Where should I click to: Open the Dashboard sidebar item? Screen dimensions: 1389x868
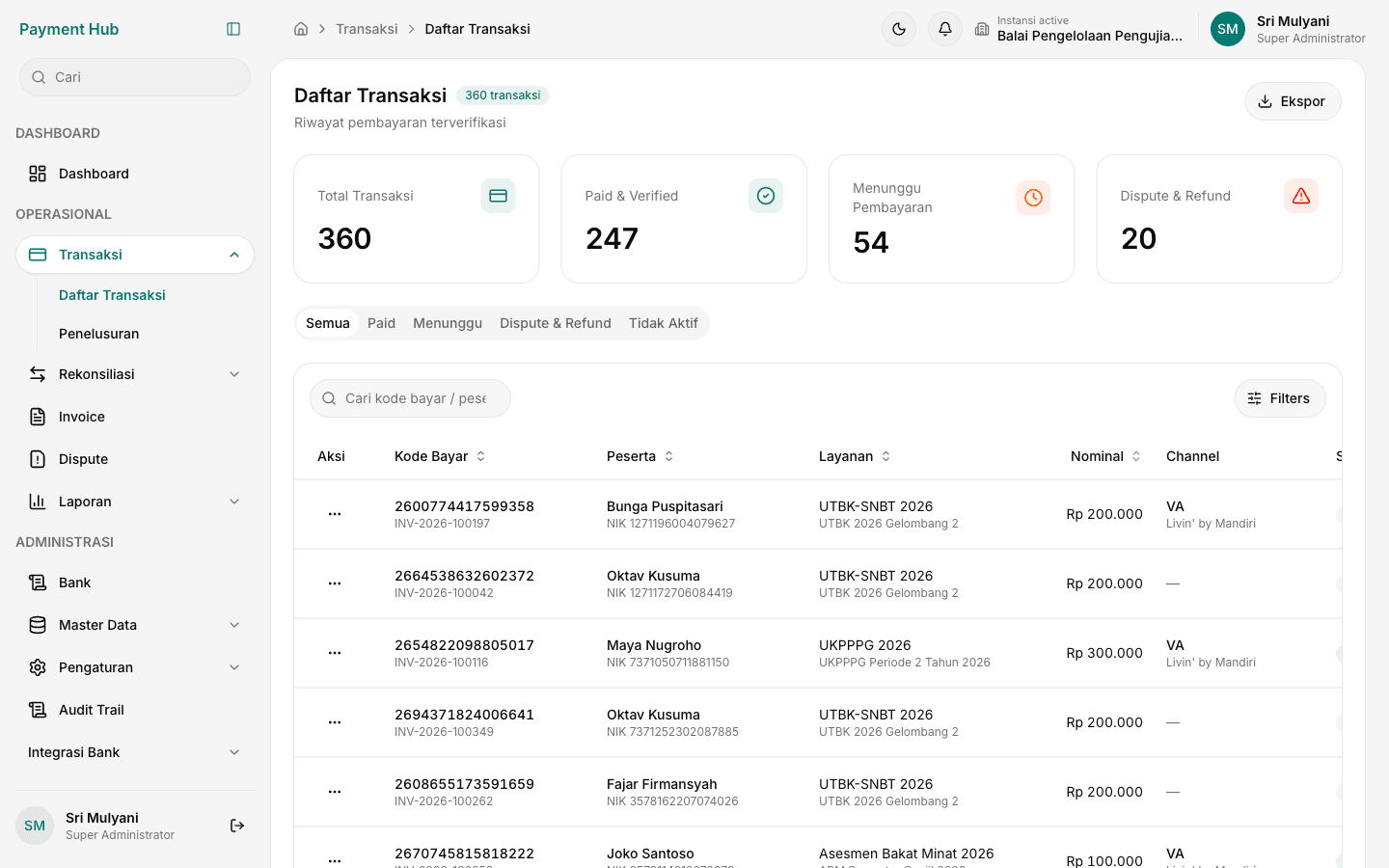[135, 174]
